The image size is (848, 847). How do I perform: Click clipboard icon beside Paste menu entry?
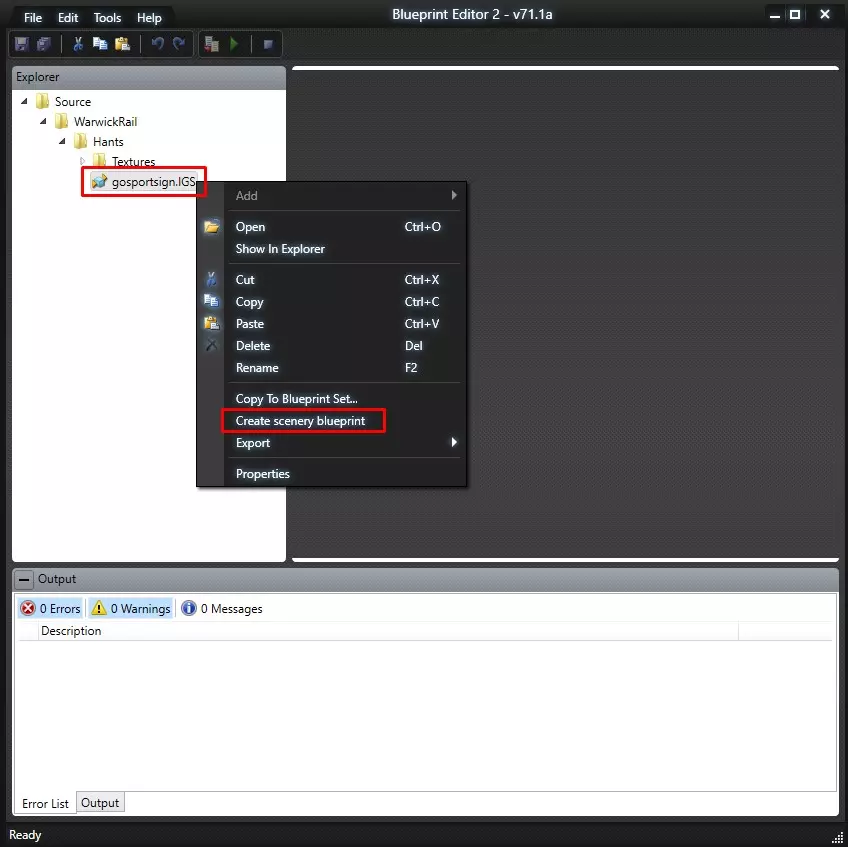[211, 323]
